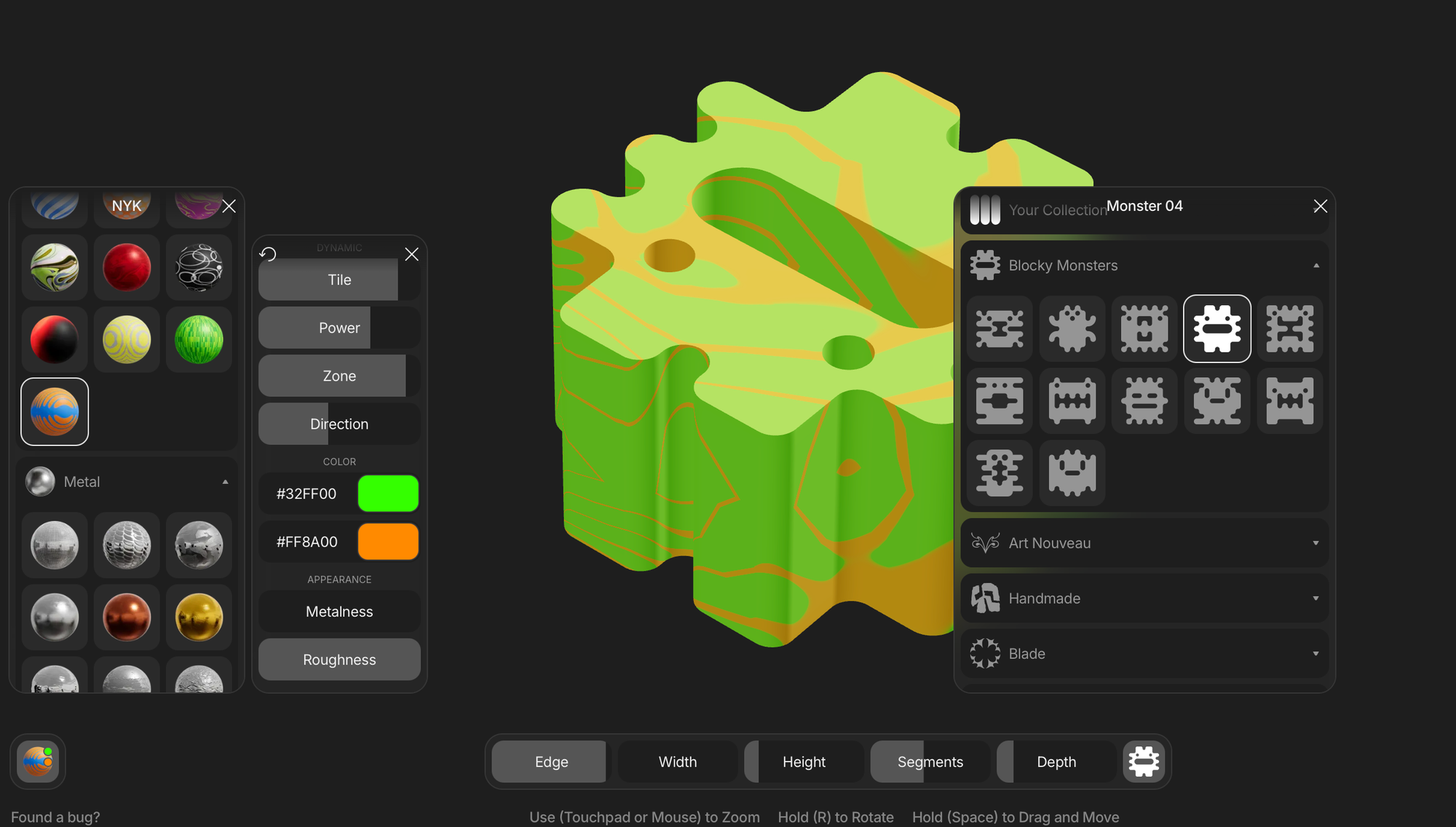
Task: Open Your Collection icon
Action: [985, 210]
